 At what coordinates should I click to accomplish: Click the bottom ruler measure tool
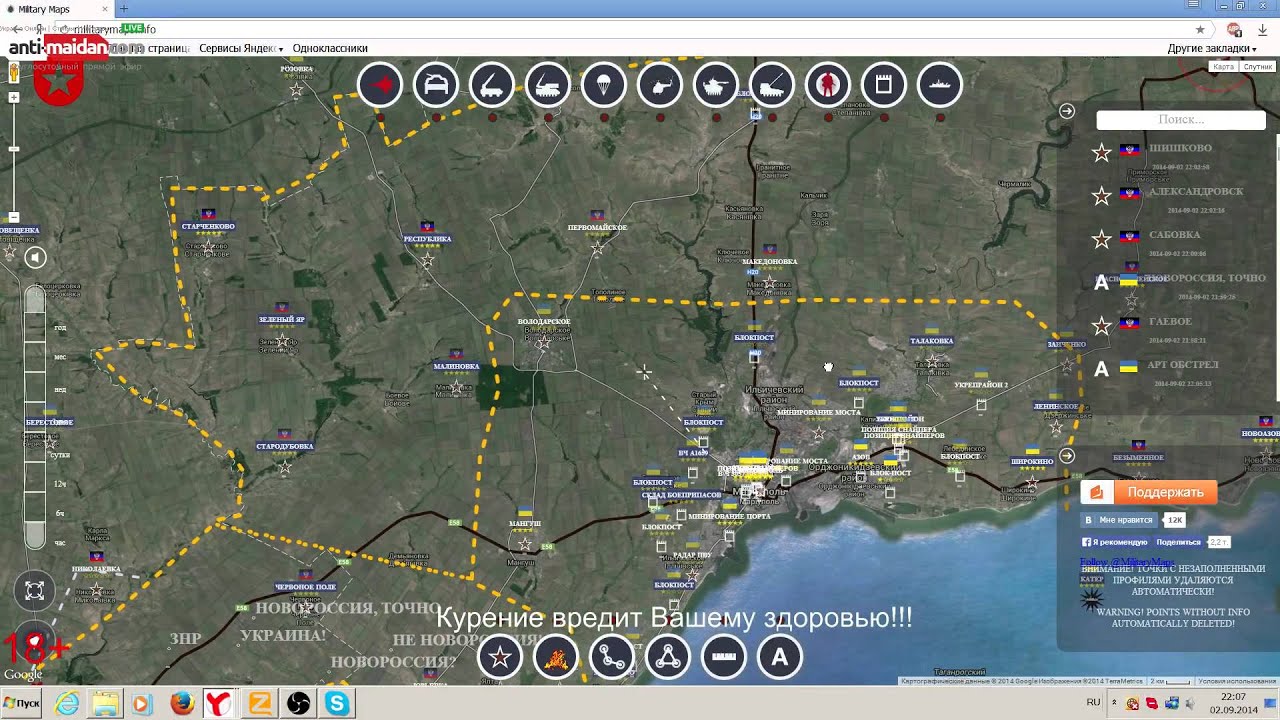(724, 657)
